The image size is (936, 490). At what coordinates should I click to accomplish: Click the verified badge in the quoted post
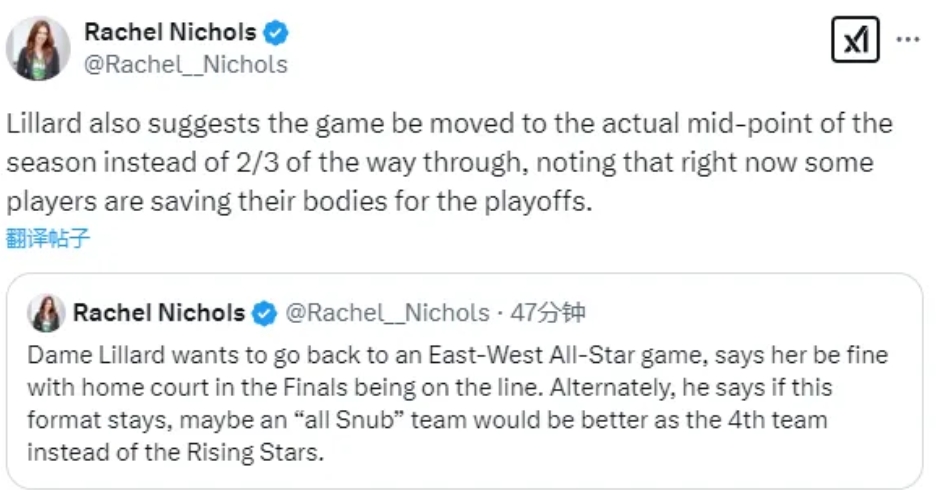[264, 313]
